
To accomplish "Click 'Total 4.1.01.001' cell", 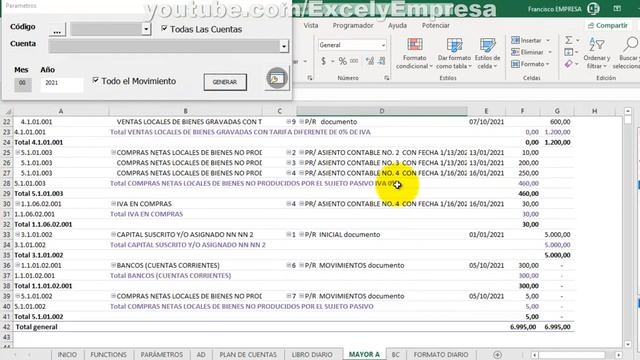I will pyautogui.click(x=39, y=142).
